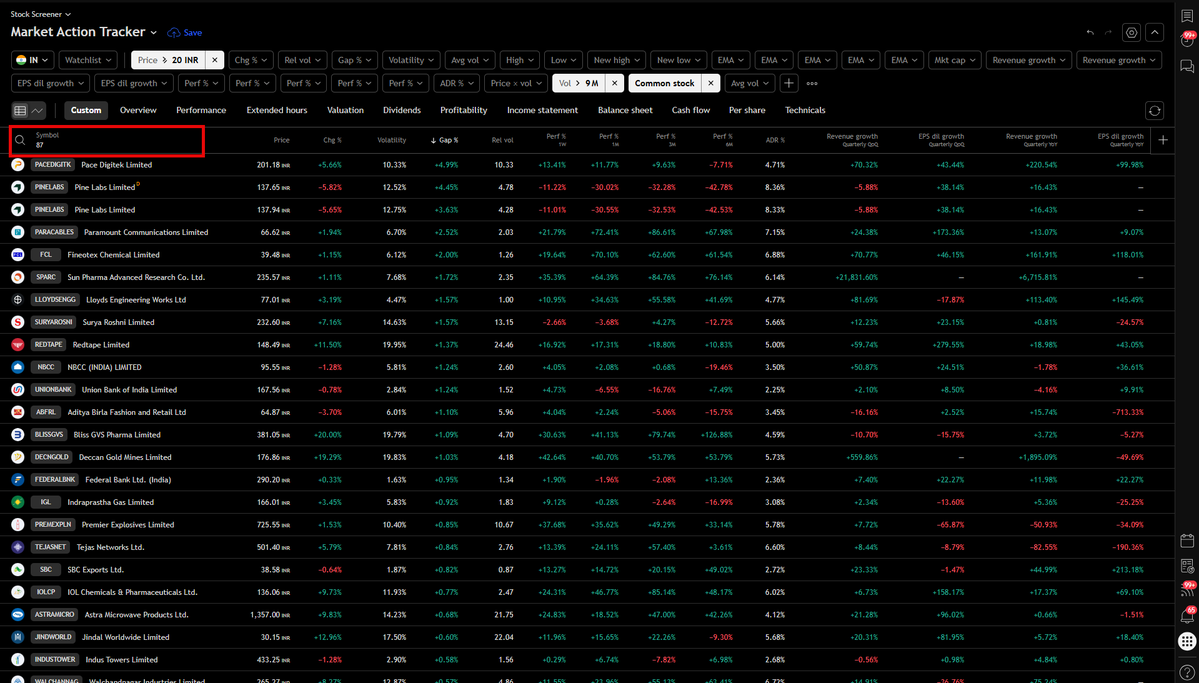
Task: Edit the Common stock filter chip
Action: click(664, 83)
